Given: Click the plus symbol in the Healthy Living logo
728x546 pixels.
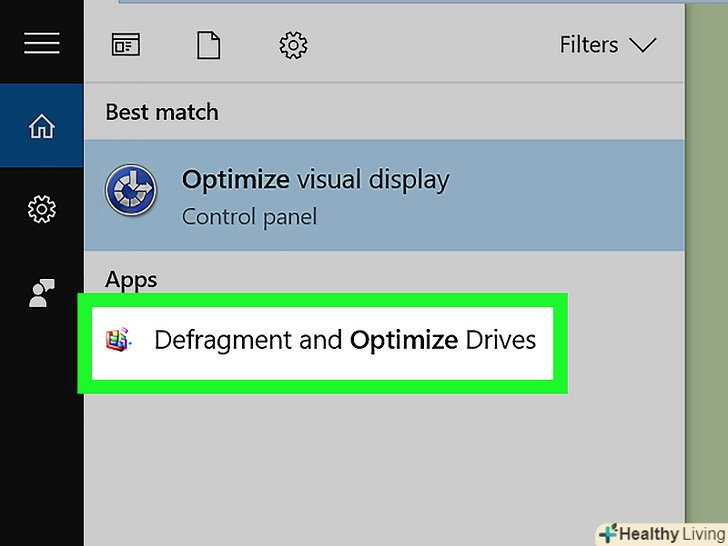Looking at the screenshot, I should click(607, 534).
